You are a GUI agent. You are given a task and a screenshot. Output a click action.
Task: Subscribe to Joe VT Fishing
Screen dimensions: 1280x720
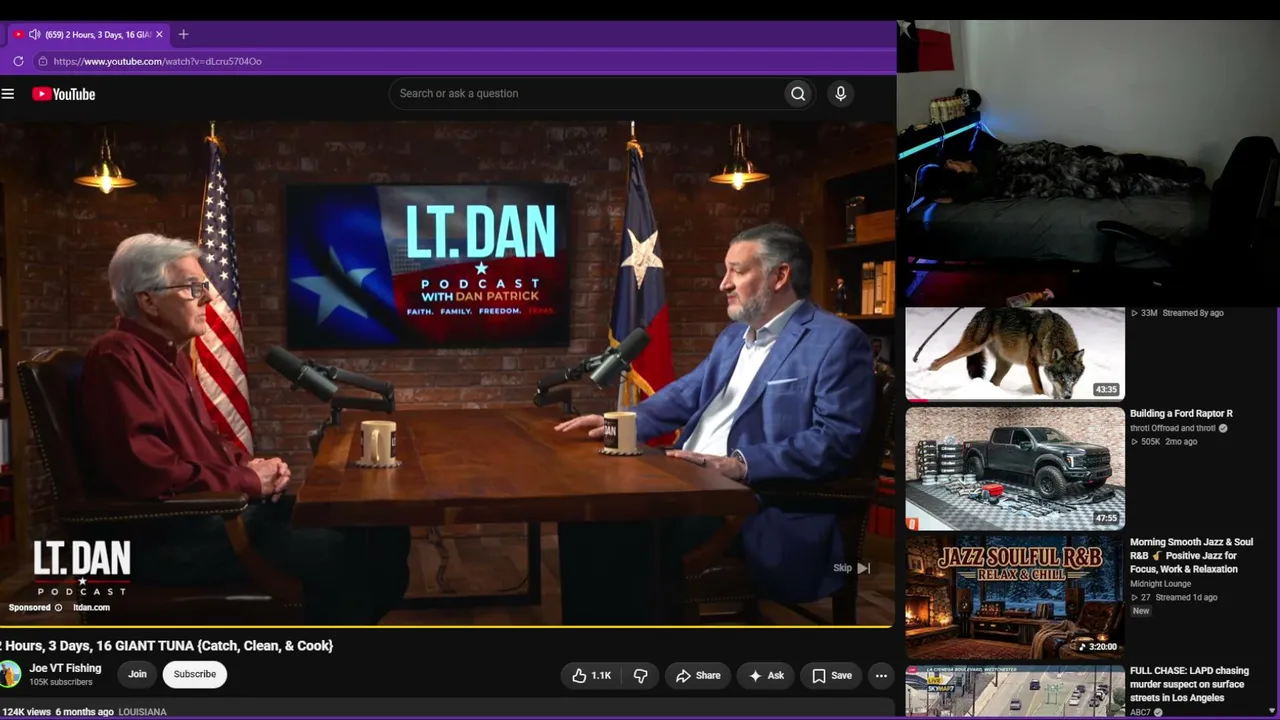[194, 674]
